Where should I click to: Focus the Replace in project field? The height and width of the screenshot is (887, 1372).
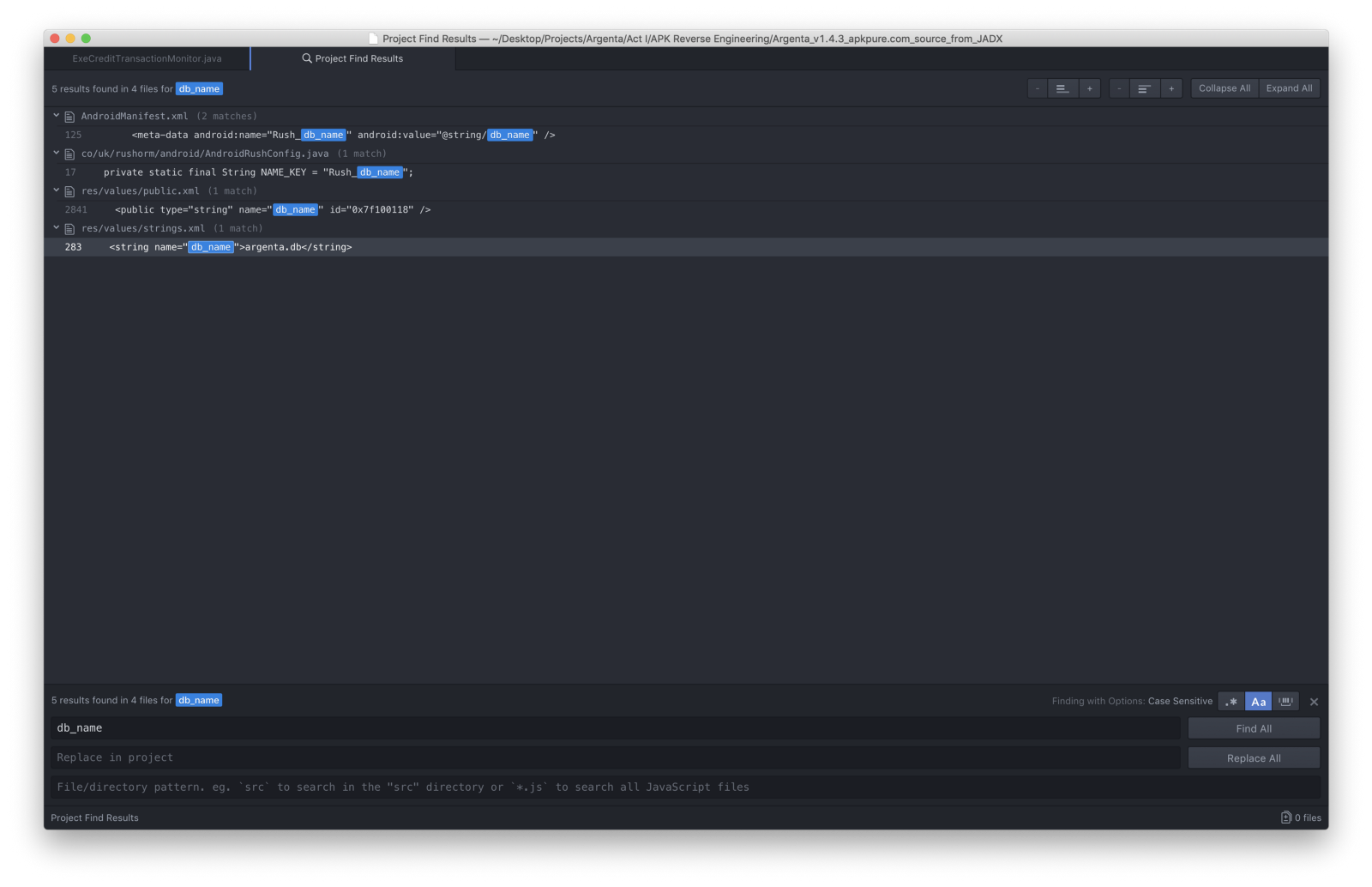point(616,757)
